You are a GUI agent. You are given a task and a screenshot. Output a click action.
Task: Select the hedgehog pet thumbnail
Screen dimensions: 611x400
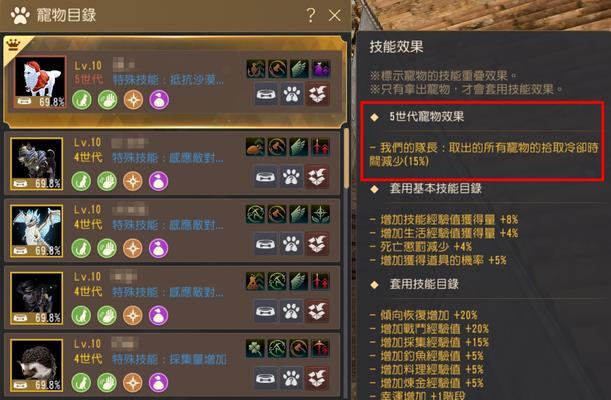[37, 365]
